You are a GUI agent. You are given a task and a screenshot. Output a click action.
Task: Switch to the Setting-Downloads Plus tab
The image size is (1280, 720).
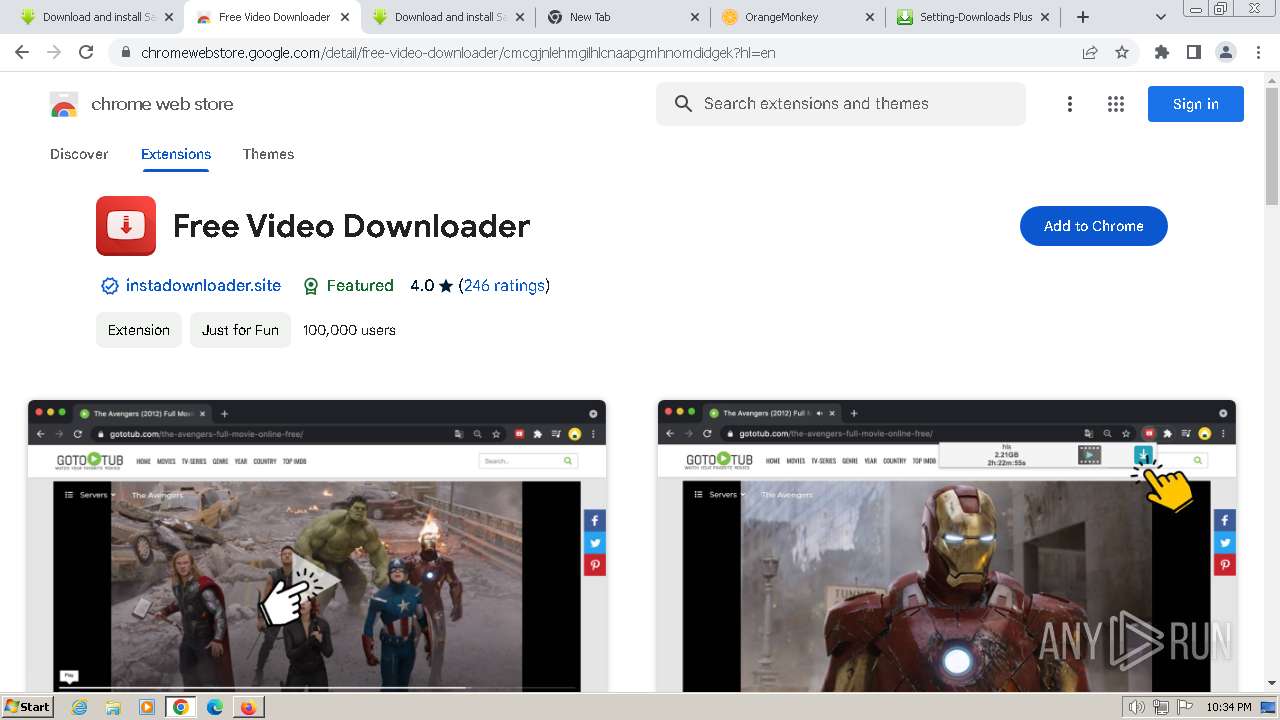pos(974,17)
